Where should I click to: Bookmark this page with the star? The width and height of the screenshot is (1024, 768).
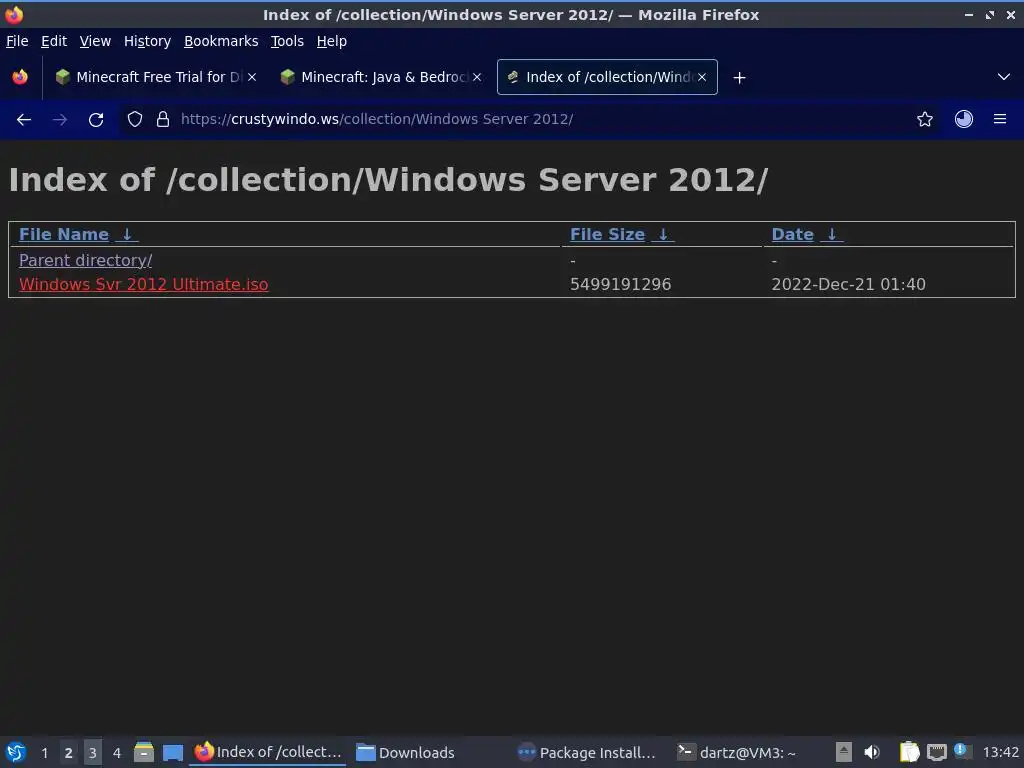[x=925, y=120]
